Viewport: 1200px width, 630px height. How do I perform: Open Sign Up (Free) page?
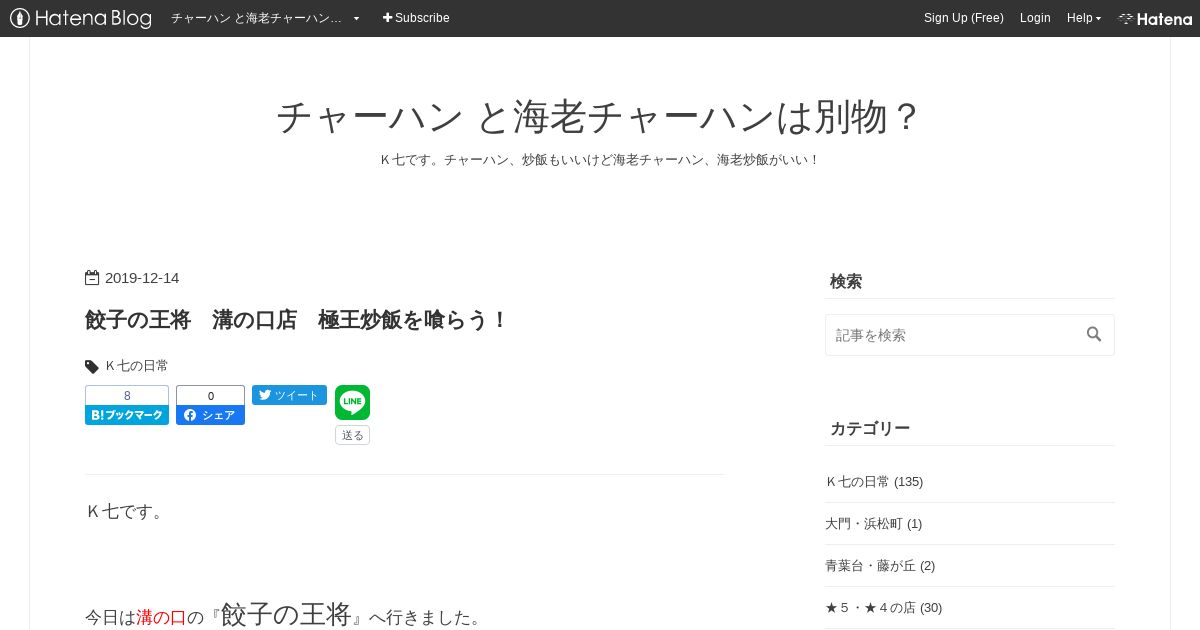[964, 18]
